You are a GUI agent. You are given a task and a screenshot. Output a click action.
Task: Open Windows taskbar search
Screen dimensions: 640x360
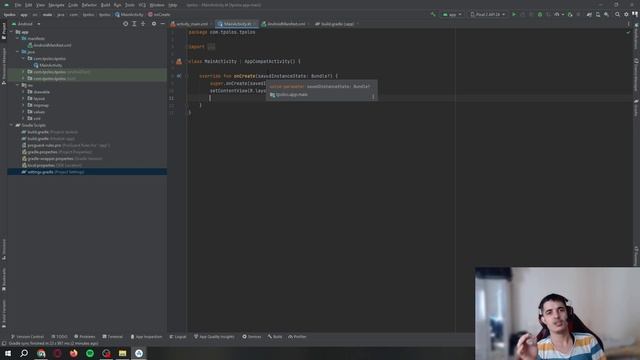click(24, 353)
